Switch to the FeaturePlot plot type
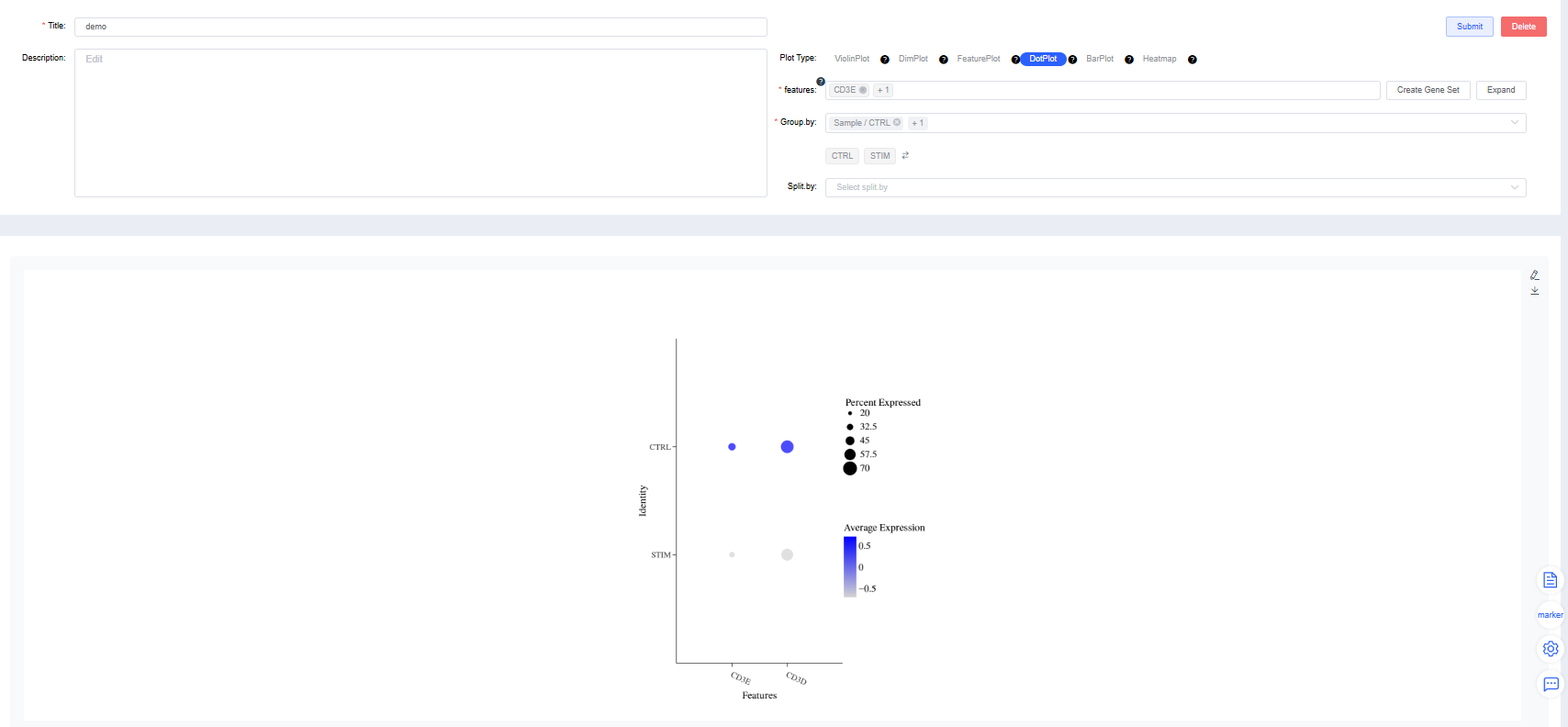This screenshot has height=727, width=1568. click(978, 59)
